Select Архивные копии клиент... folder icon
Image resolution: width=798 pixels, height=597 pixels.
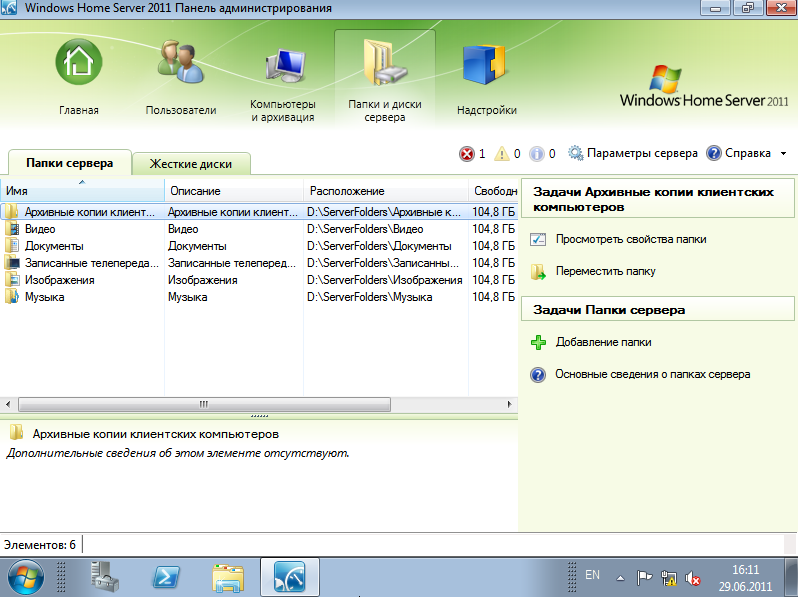11,211
